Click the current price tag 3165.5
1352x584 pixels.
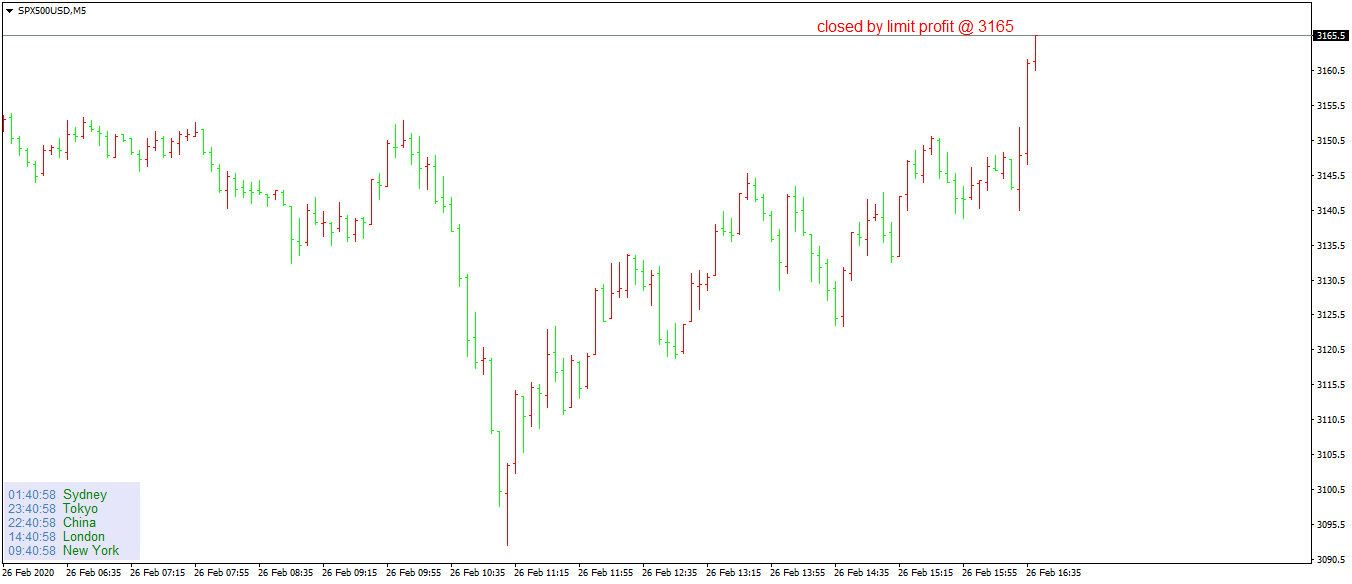point(1331,36)
